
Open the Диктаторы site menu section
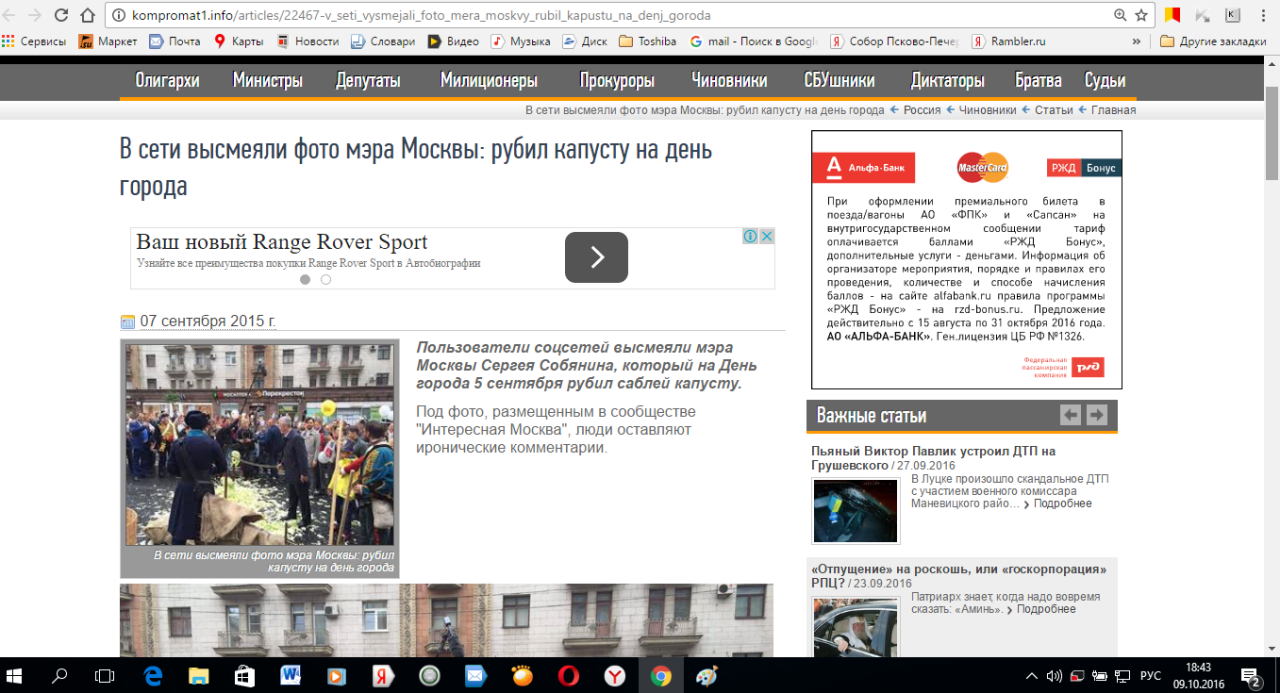click(x=947, y=81)
